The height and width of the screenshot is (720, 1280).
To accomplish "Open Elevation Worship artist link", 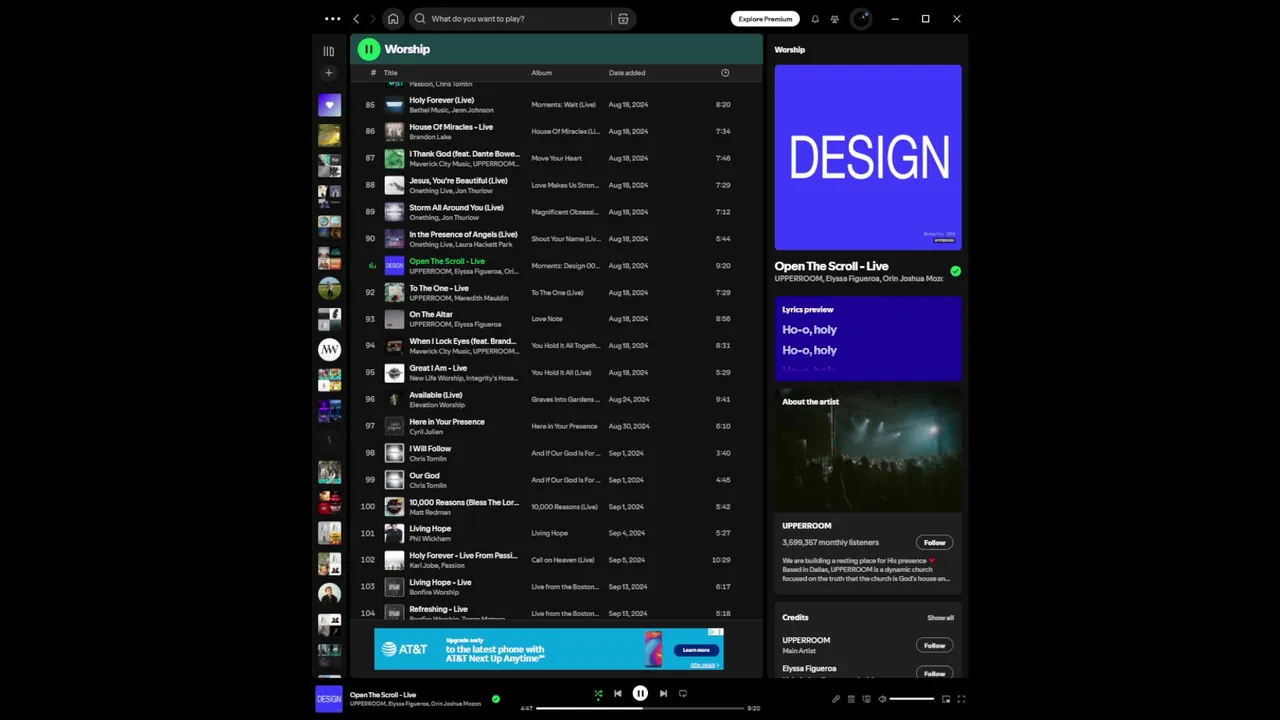I will [x=437, y=405].
